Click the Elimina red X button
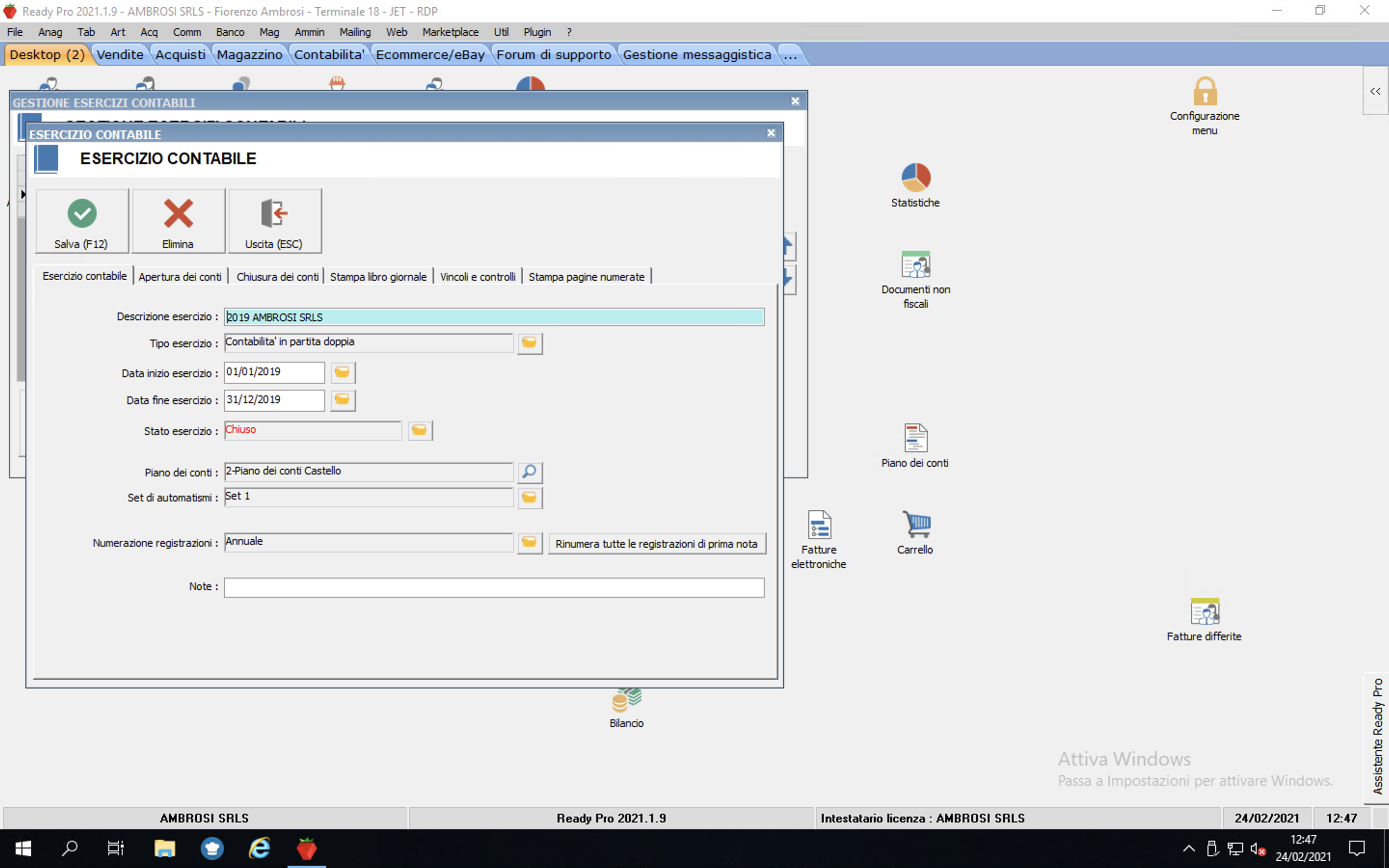 click(x=178, y=221)
